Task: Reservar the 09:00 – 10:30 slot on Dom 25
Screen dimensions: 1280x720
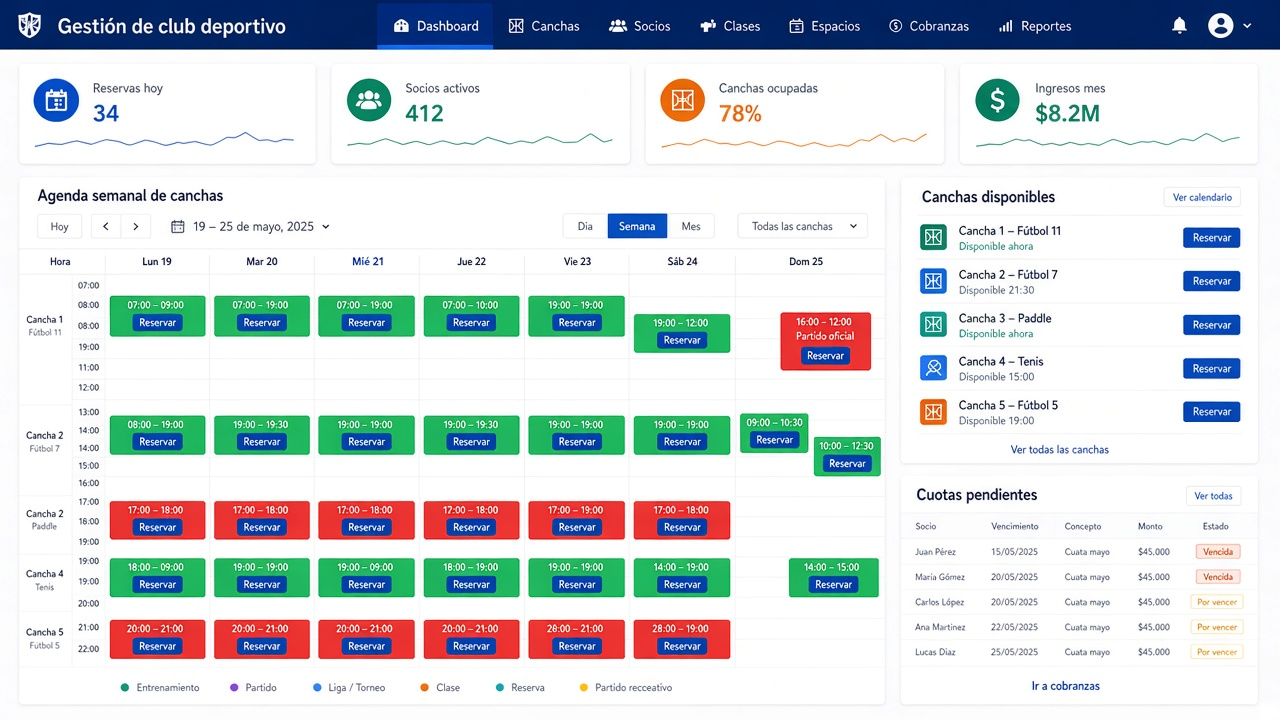Action: tap(775, 440)
